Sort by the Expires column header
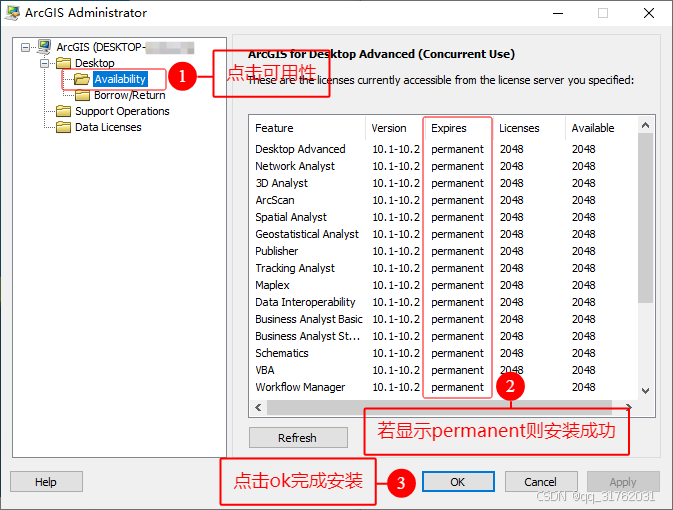Viewport: 673px width, 510px height. click(x=459, y=128)
